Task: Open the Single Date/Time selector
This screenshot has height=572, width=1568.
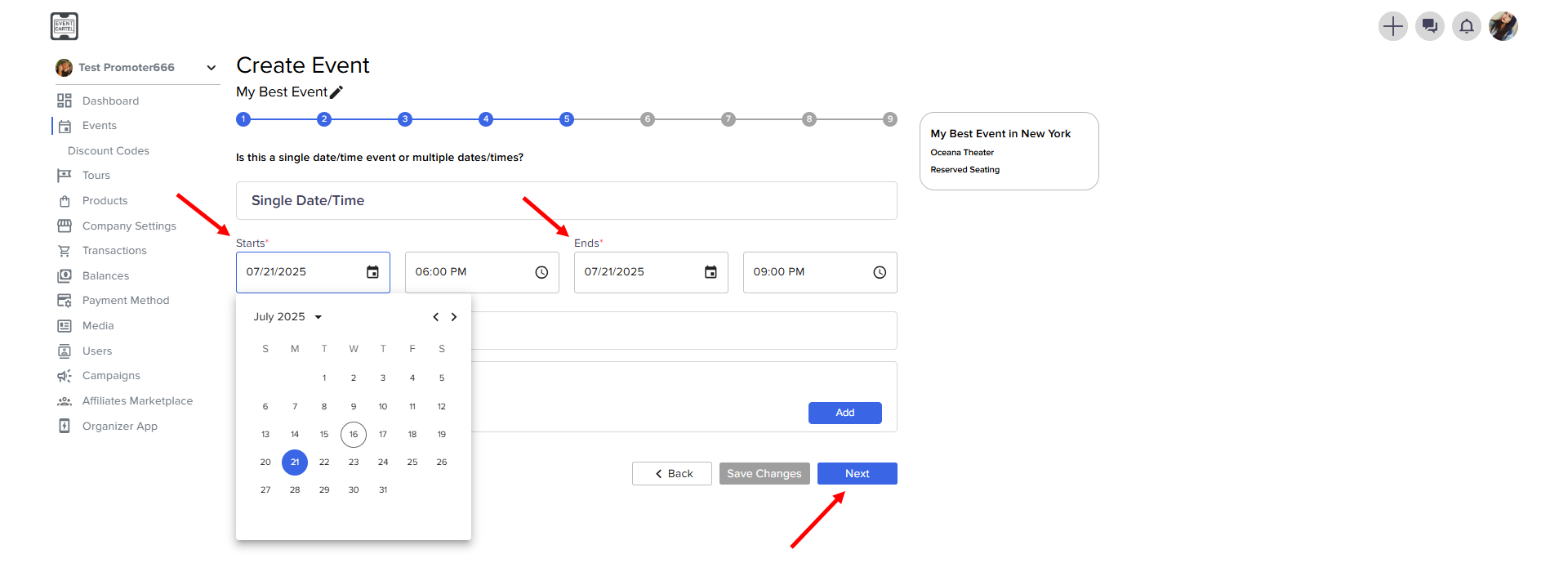Action: click(x=567, y=200)
